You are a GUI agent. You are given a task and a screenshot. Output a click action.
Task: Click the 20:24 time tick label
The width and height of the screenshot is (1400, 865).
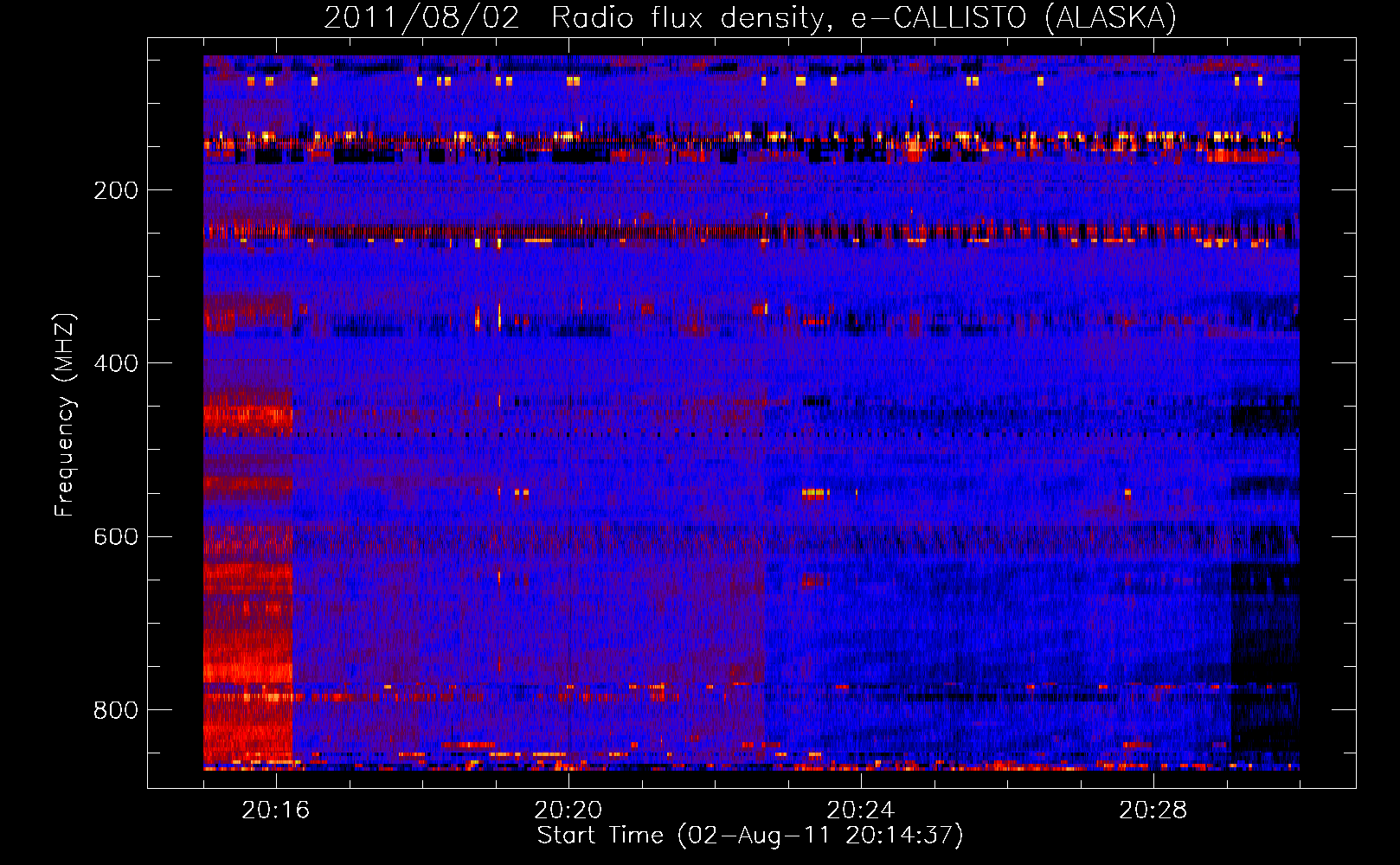click(x=861, y=810)
